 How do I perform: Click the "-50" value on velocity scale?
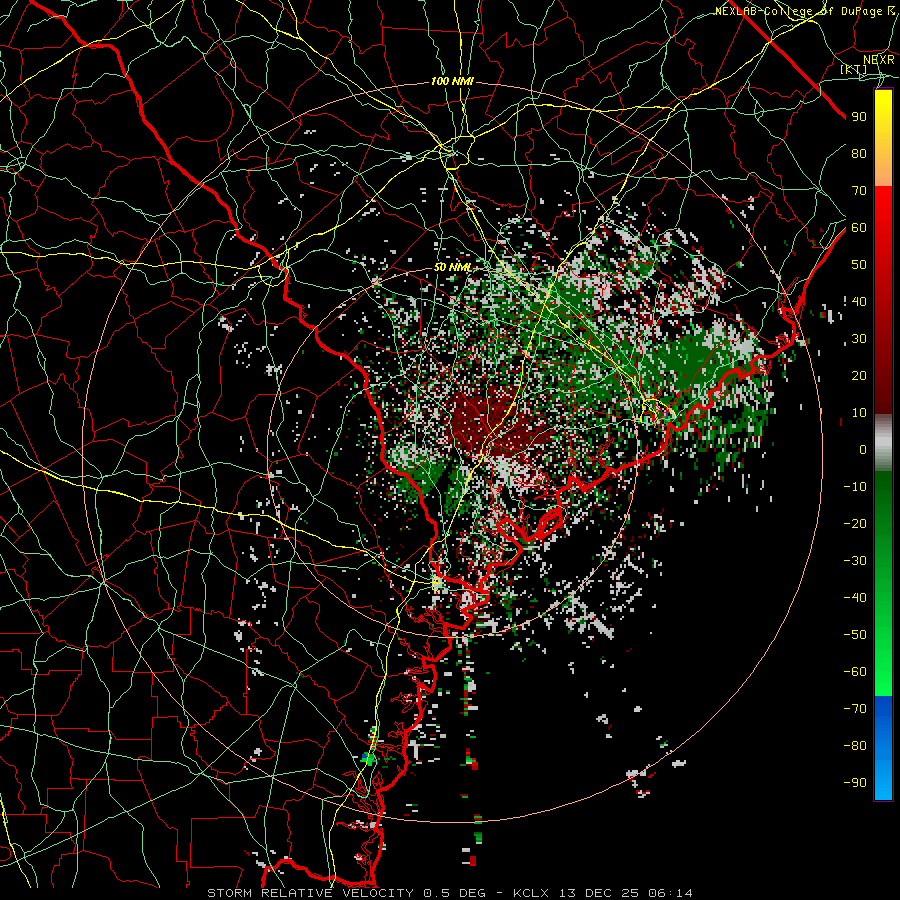click(x=855, y=635)
